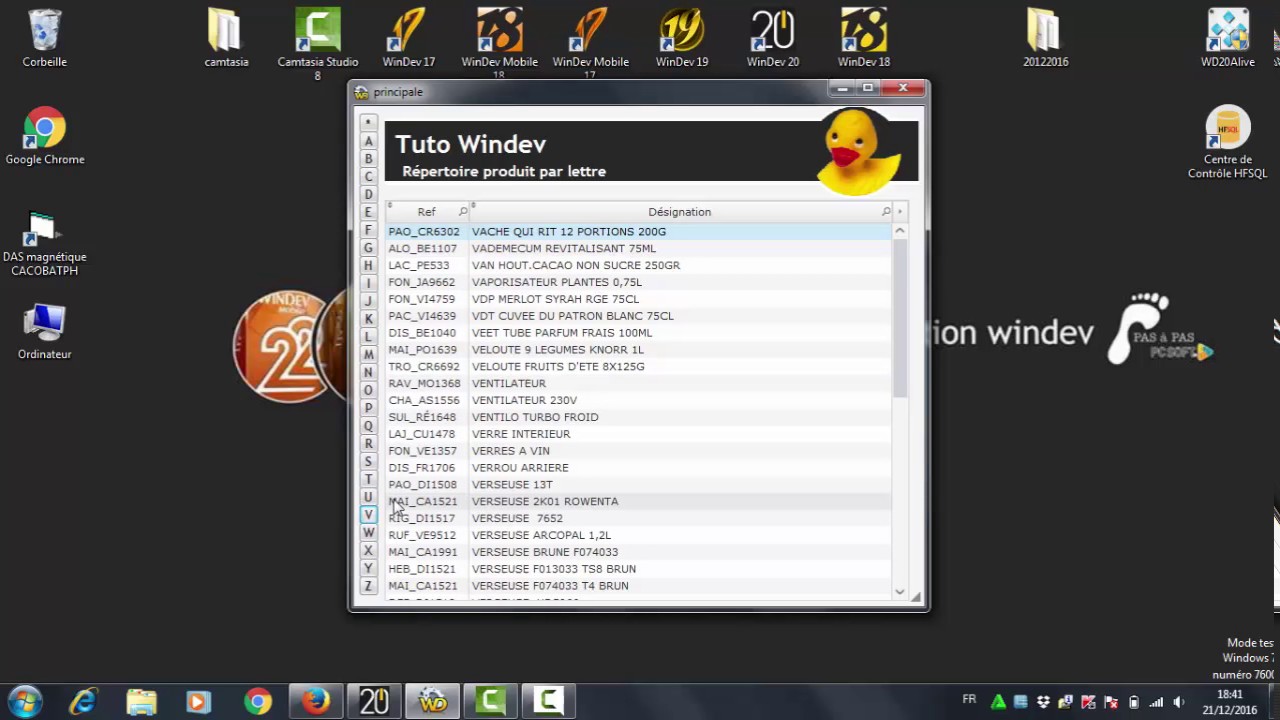Select row VAPORISATEUR PLANTES 0,75L

638,282
